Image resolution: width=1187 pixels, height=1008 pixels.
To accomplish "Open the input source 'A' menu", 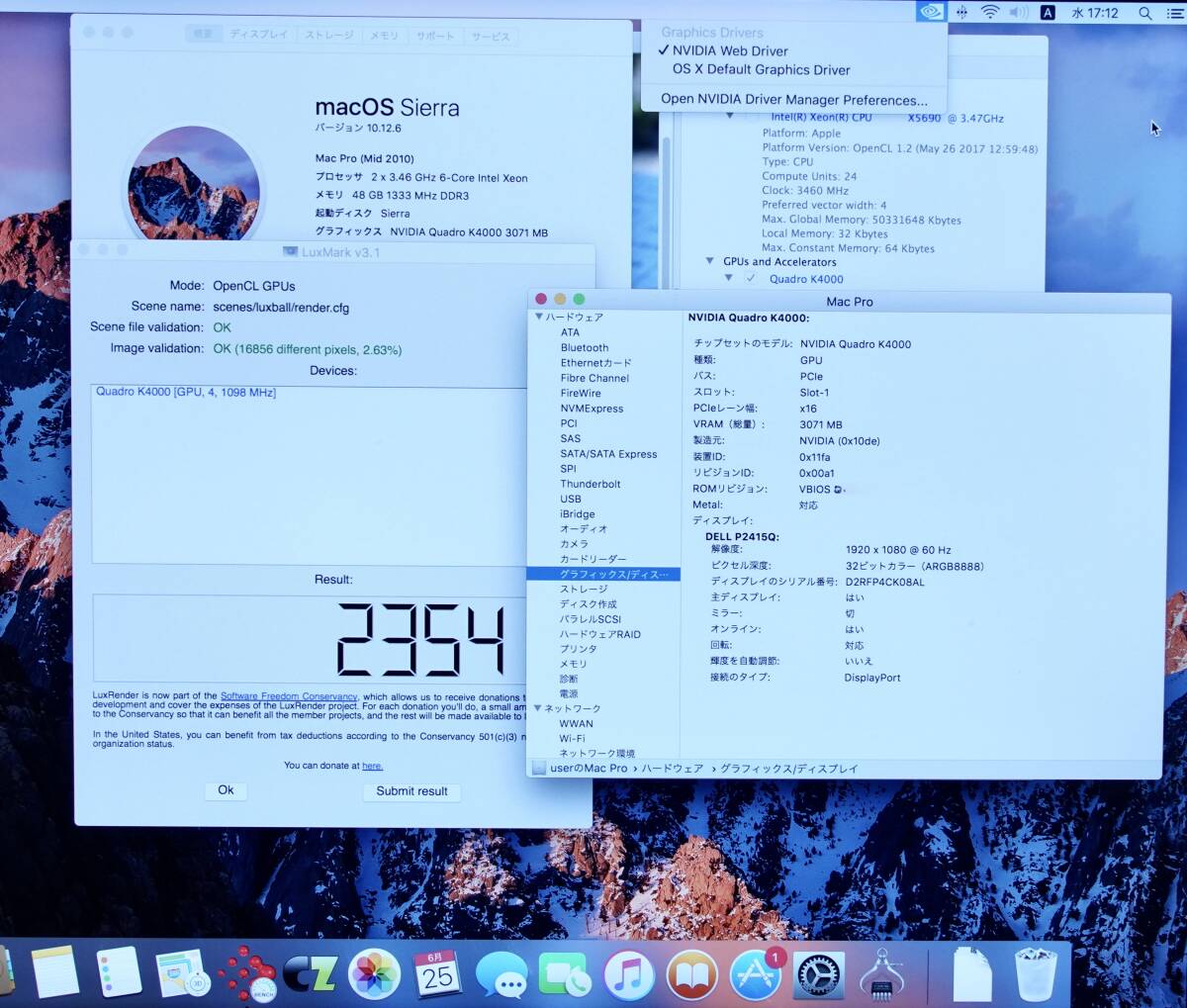I will pyautogui.click(x=1049, y=12).
